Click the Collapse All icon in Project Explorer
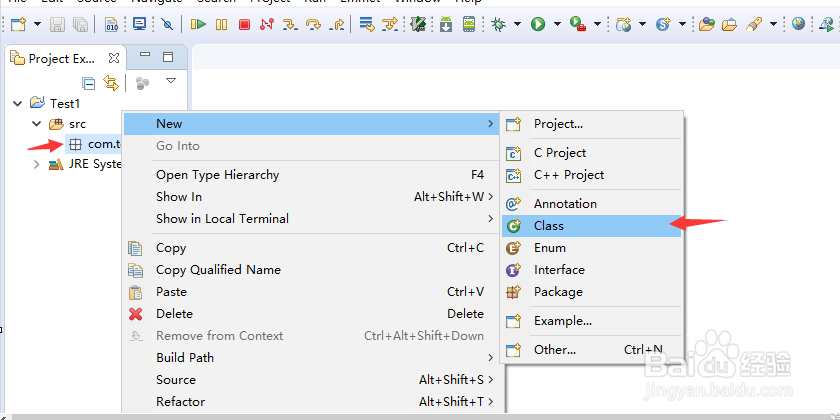The width and height of the screenshot is (840, 420). (89, 84)
